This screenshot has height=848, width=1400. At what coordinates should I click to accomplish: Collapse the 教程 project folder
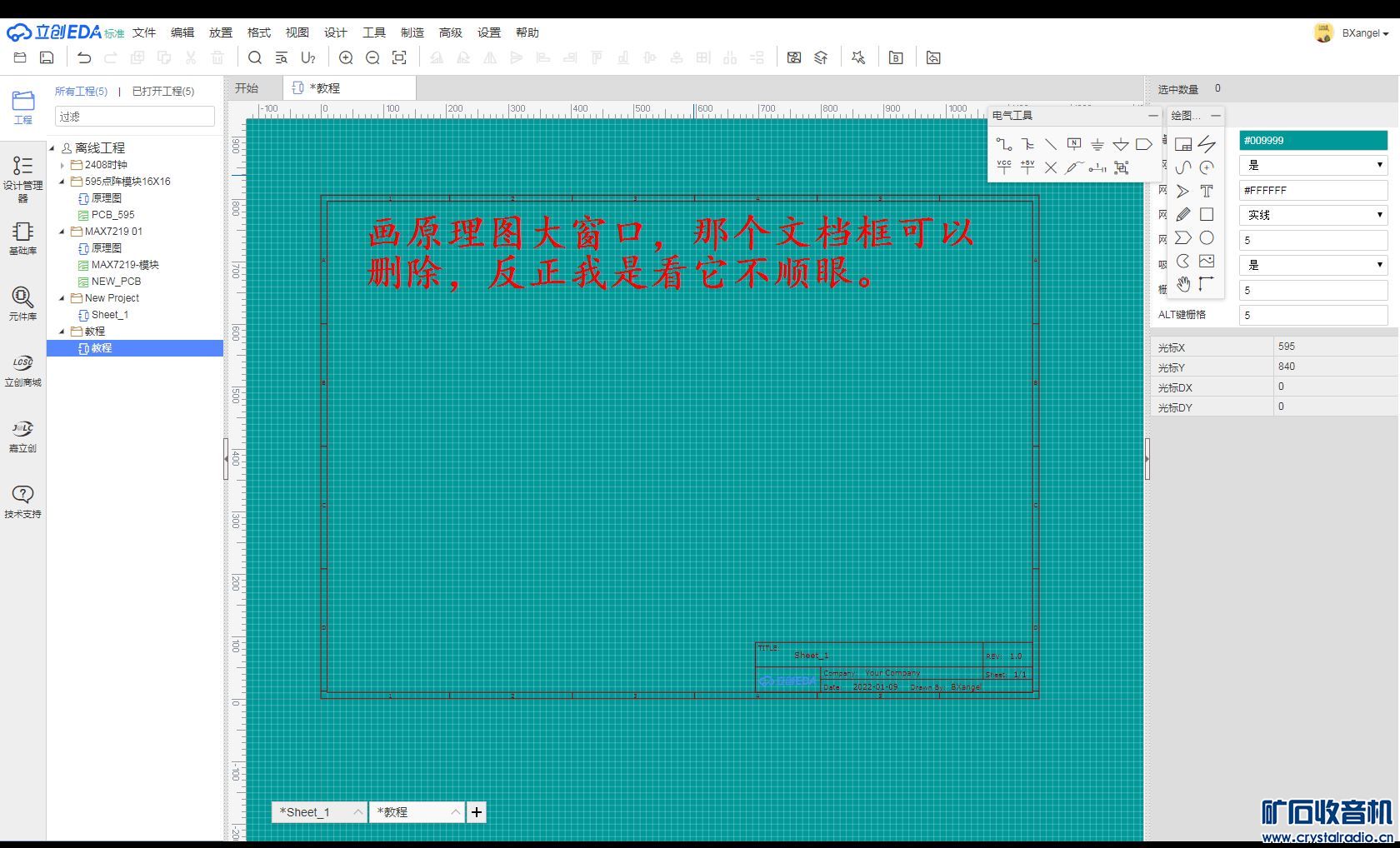(62, 332)
